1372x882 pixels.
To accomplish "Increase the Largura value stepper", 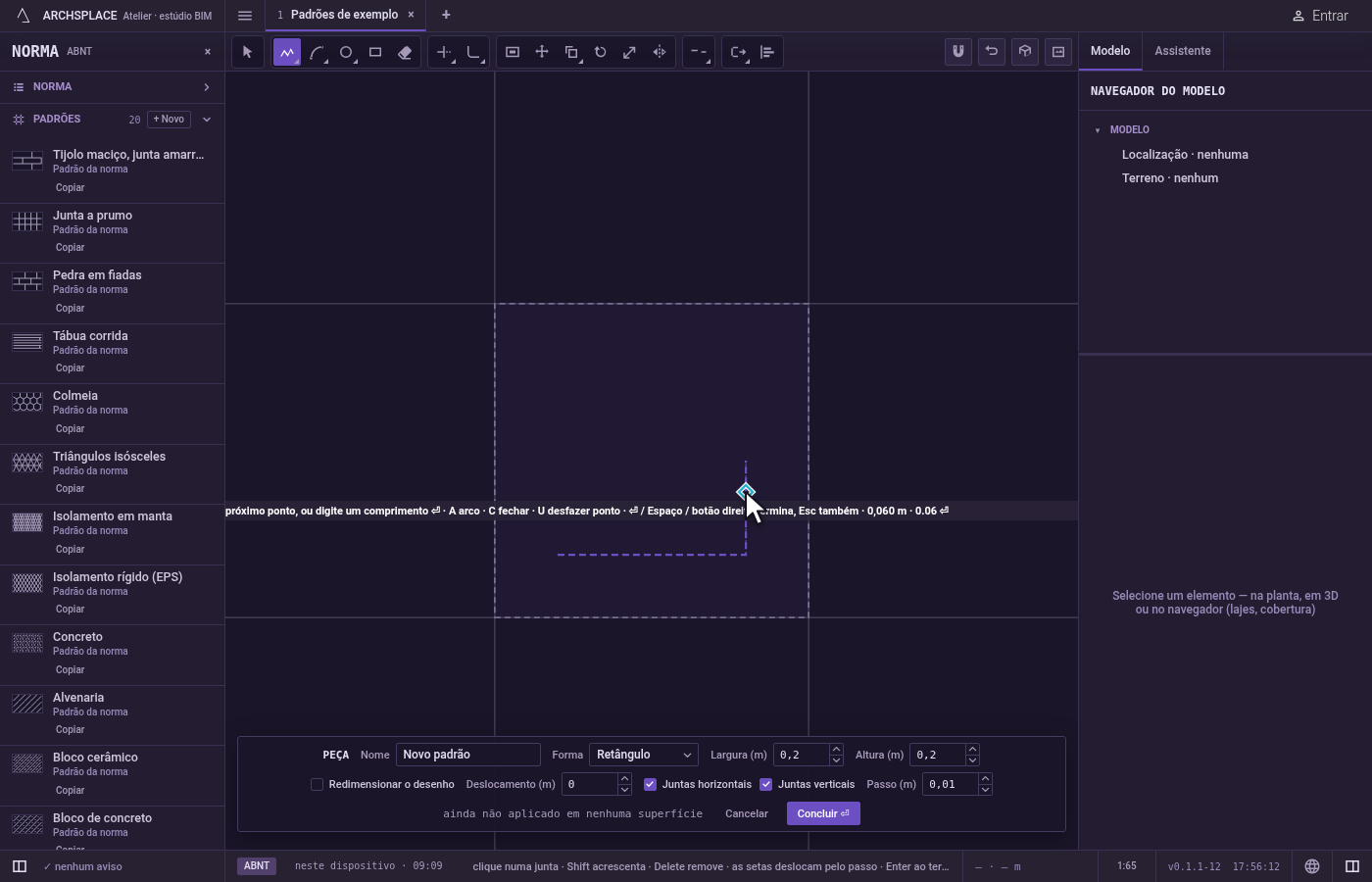I will click(x=836, y=750).
